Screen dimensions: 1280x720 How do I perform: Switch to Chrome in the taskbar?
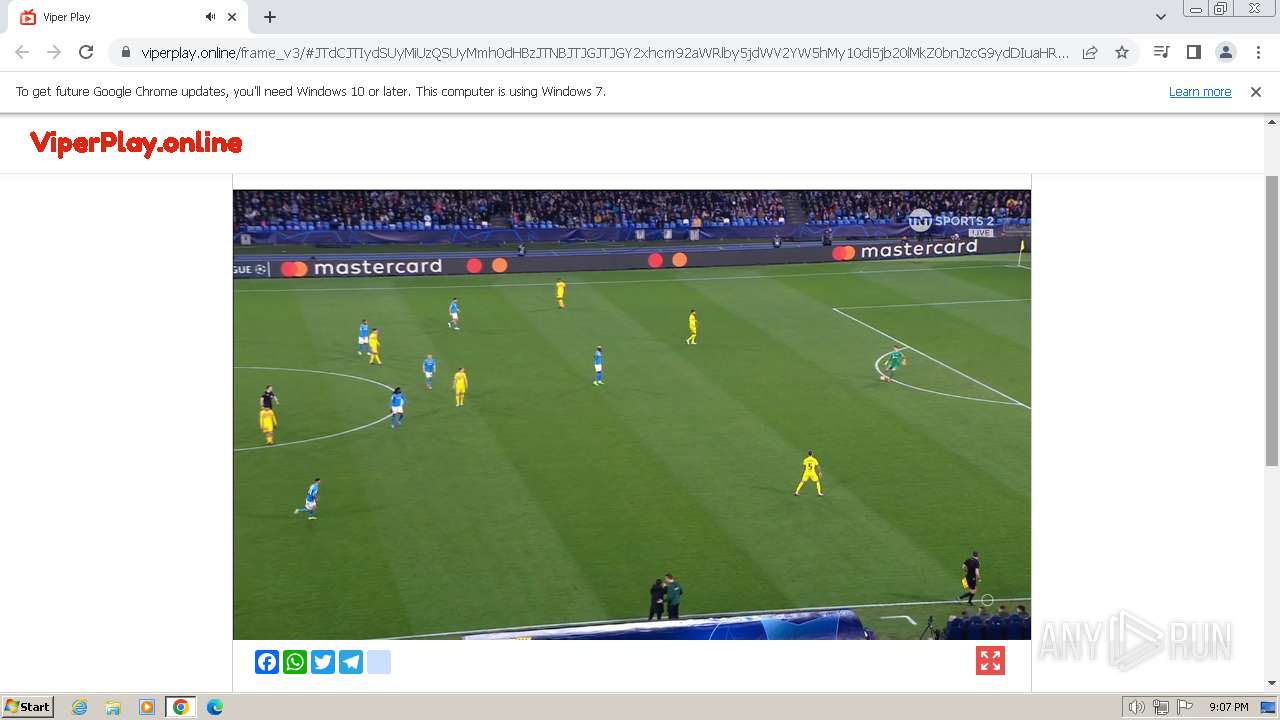coord(181,707)
